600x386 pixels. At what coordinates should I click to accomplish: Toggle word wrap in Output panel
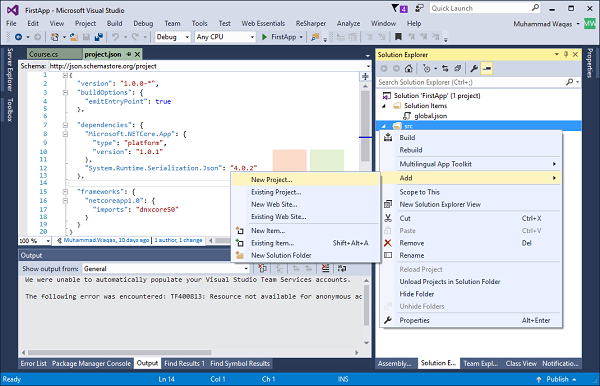click(342, 269)
